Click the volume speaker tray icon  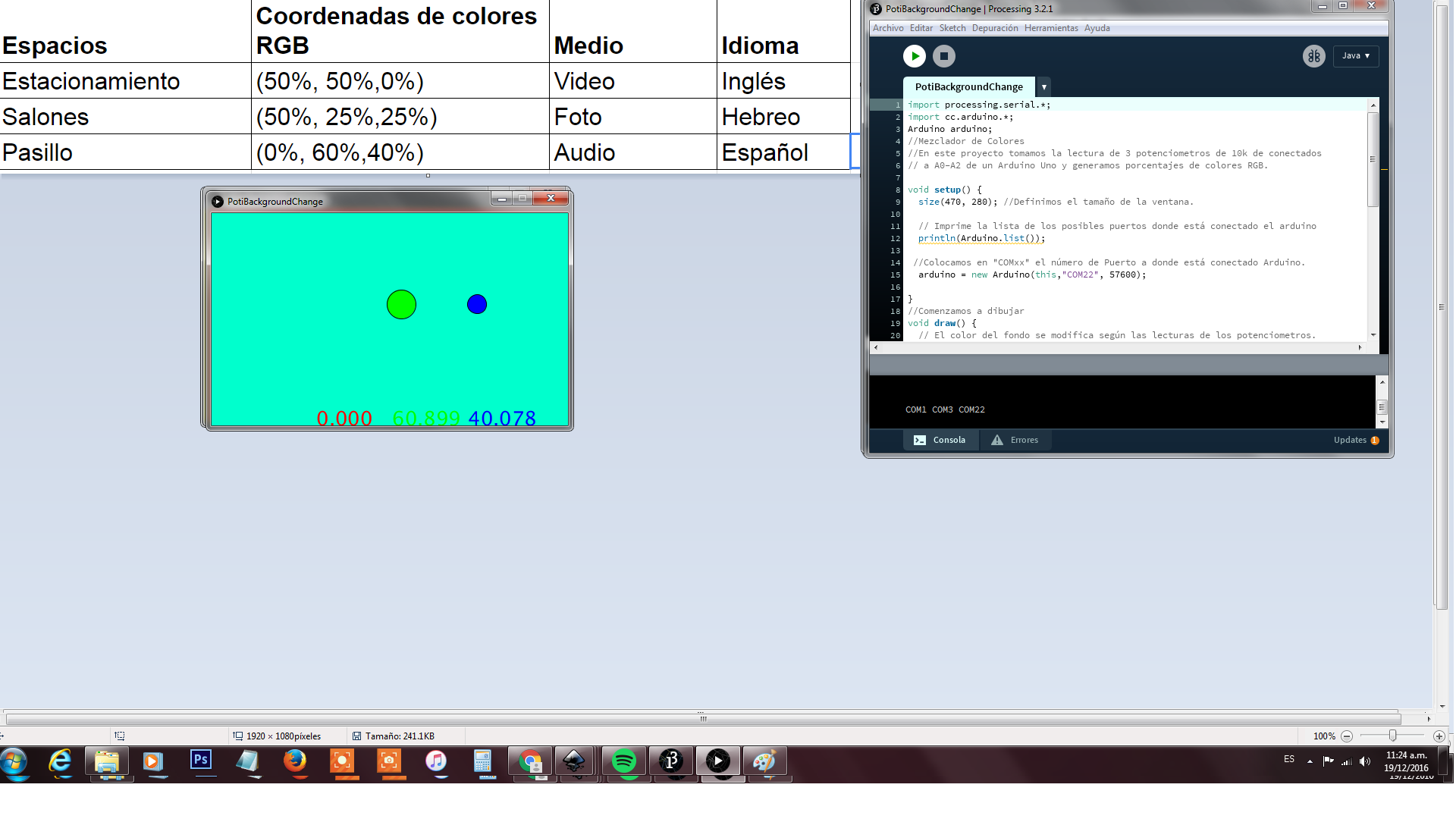pyautogui.click(x=1365, y=761)
